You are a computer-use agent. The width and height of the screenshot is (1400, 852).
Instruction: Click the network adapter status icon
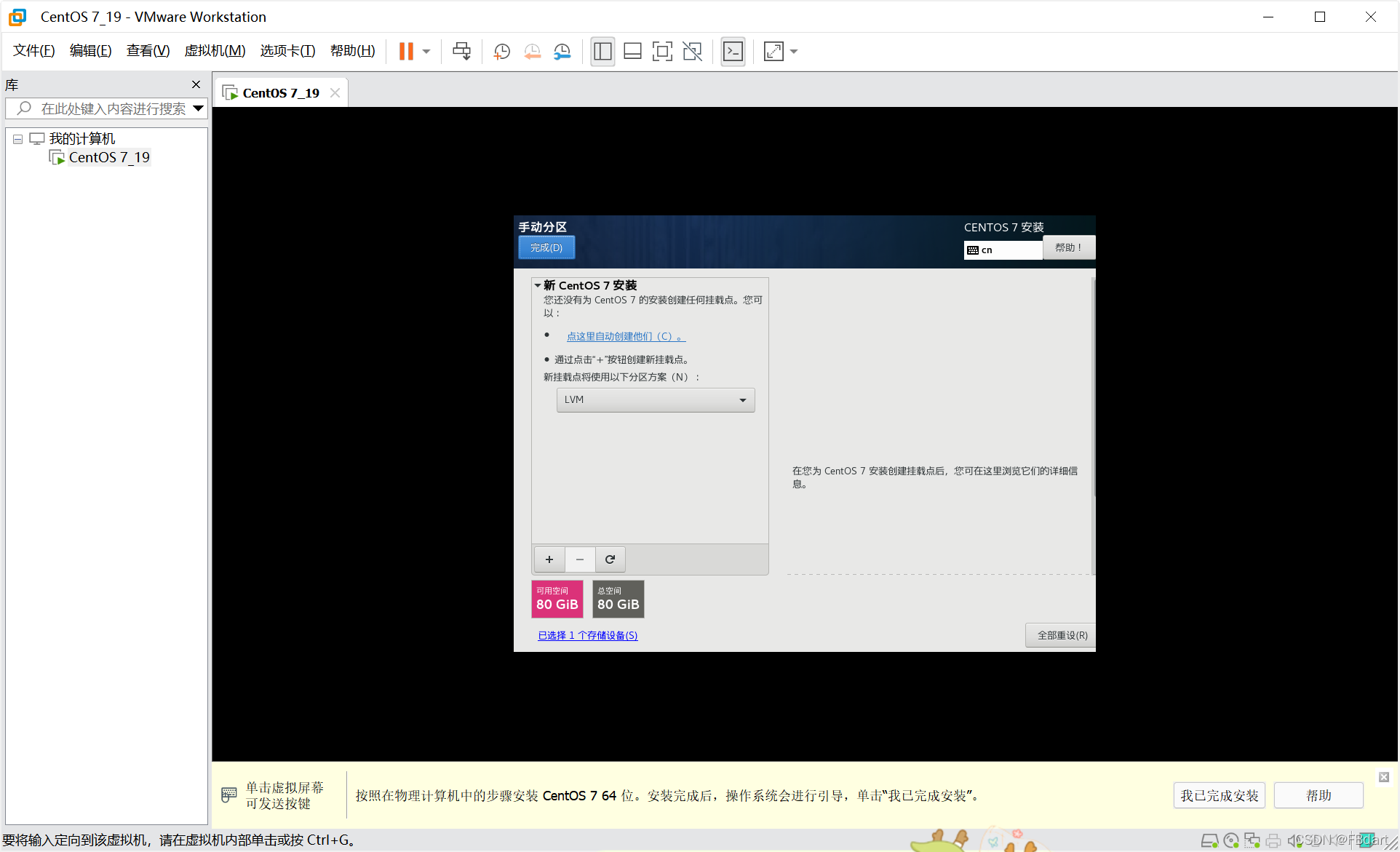point(1252,840)
